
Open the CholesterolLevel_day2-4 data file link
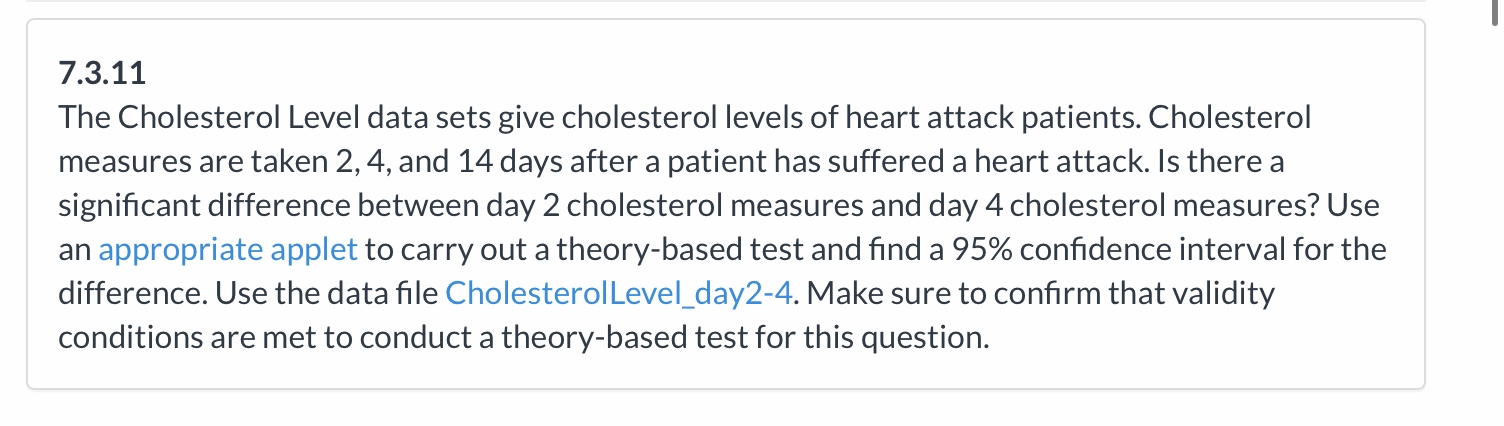coord(619,293)
